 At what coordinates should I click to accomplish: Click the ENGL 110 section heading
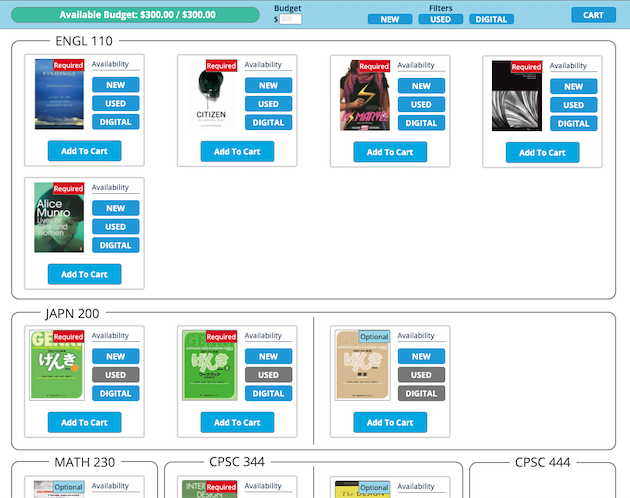(x=84, y=41)
